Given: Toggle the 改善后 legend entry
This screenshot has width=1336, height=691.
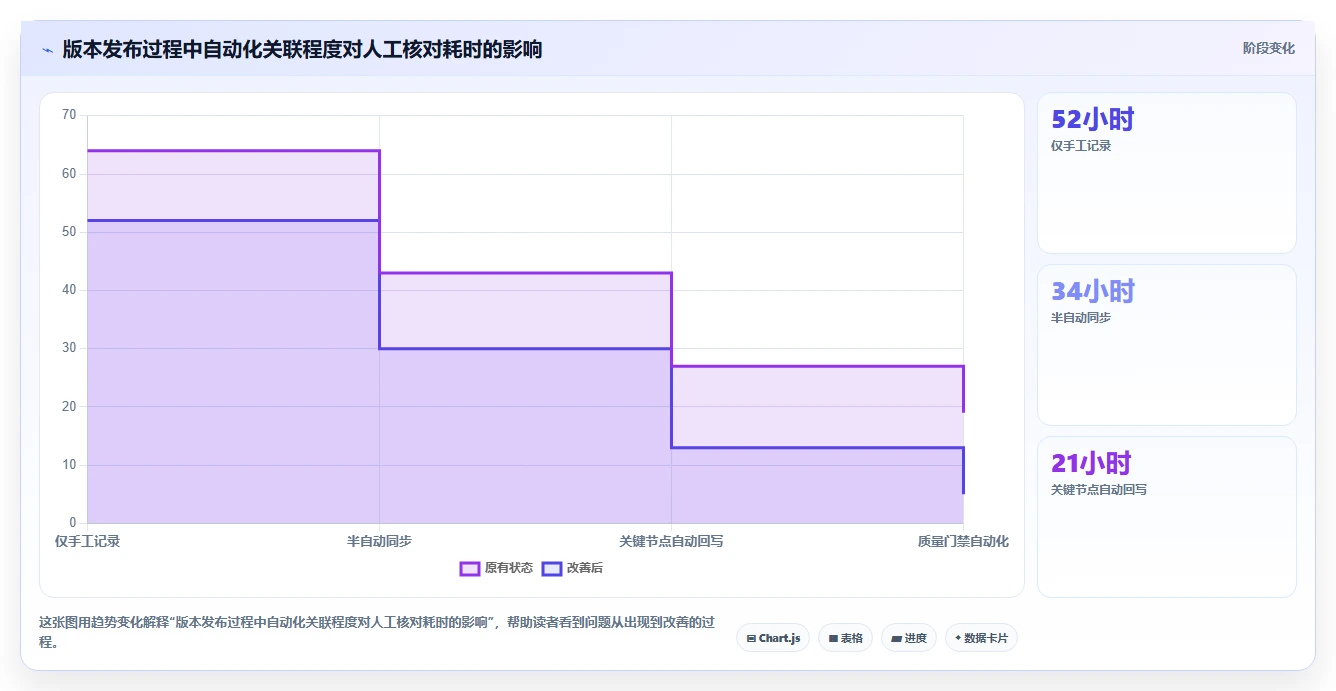Looking at the screenshot, I should (572, 568).
